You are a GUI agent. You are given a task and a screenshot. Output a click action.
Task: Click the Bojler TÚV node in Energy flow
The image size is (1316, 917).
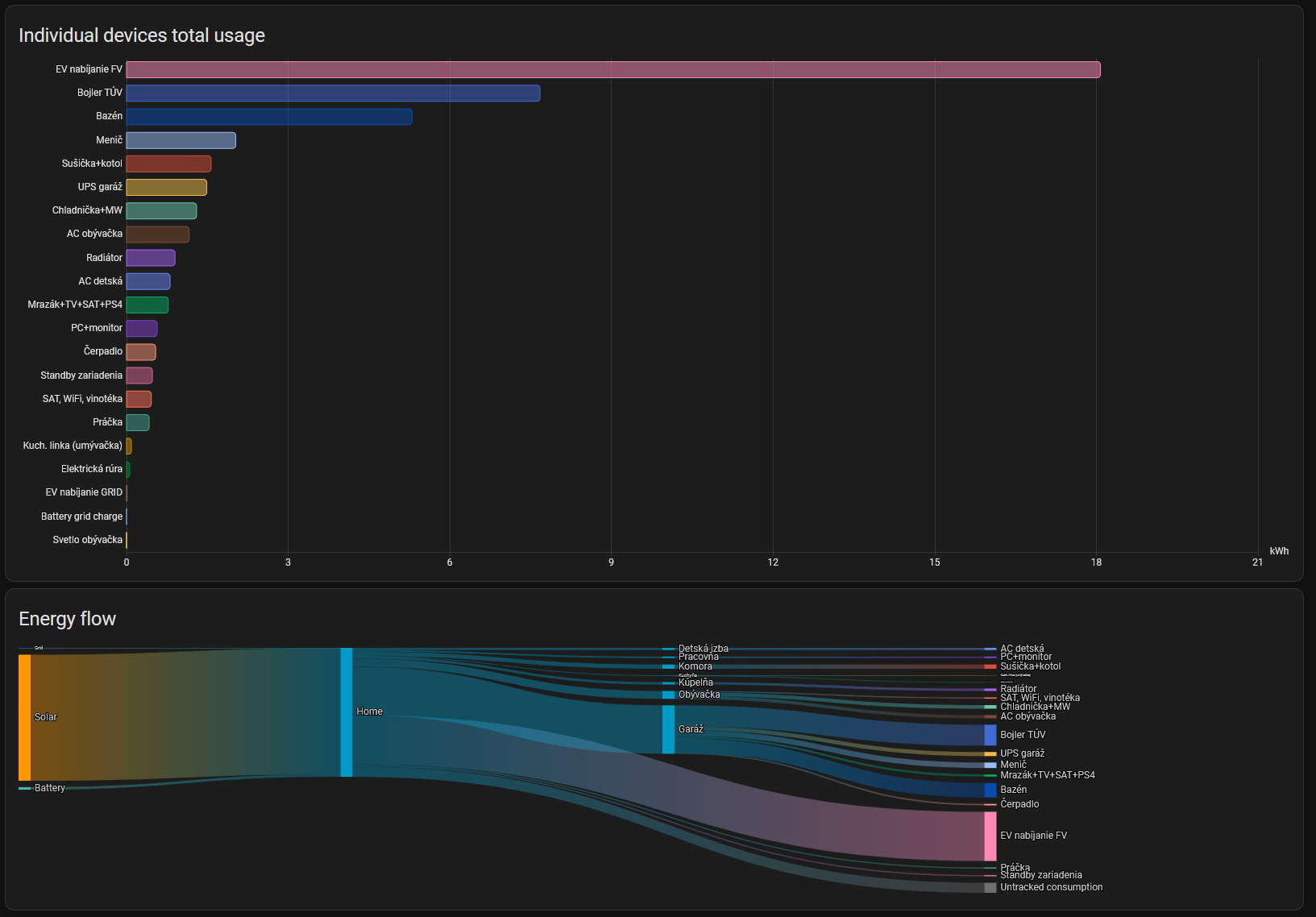coord(990,735)
